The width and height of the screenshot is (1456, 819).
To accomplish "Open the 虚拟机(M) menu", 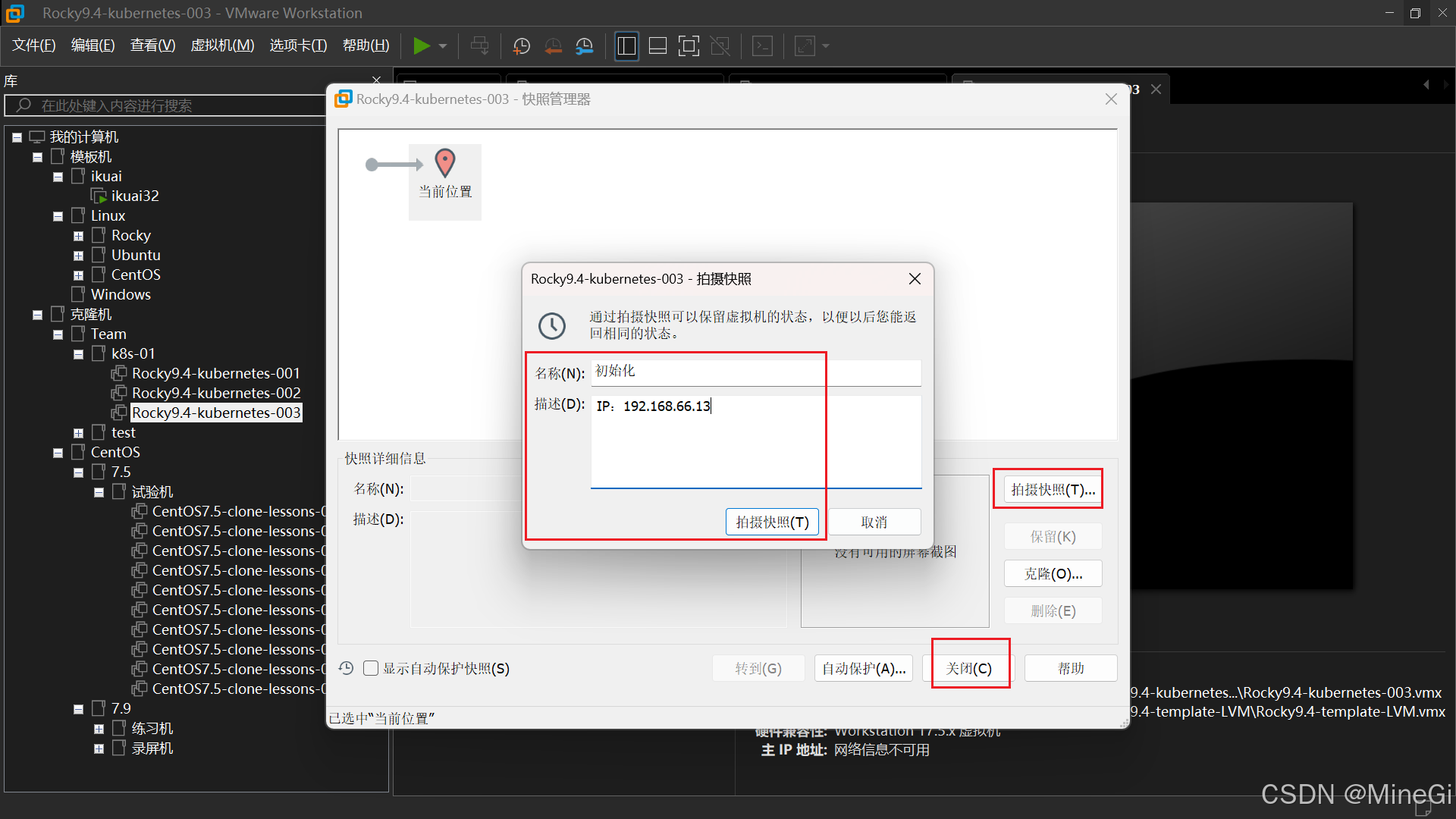I will pyautogui.click(x=222, y=45).
